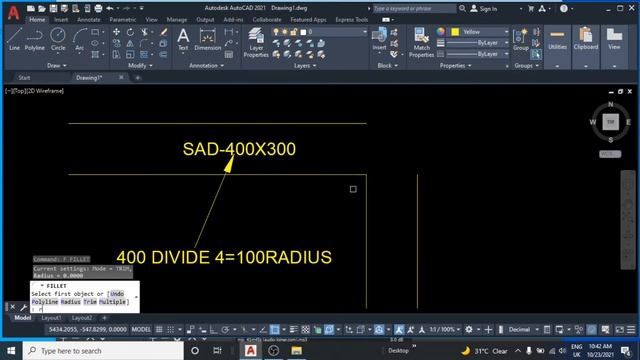Select the Line tool
The width and height of the screenshot is (640, 360).
pos(14,40)
